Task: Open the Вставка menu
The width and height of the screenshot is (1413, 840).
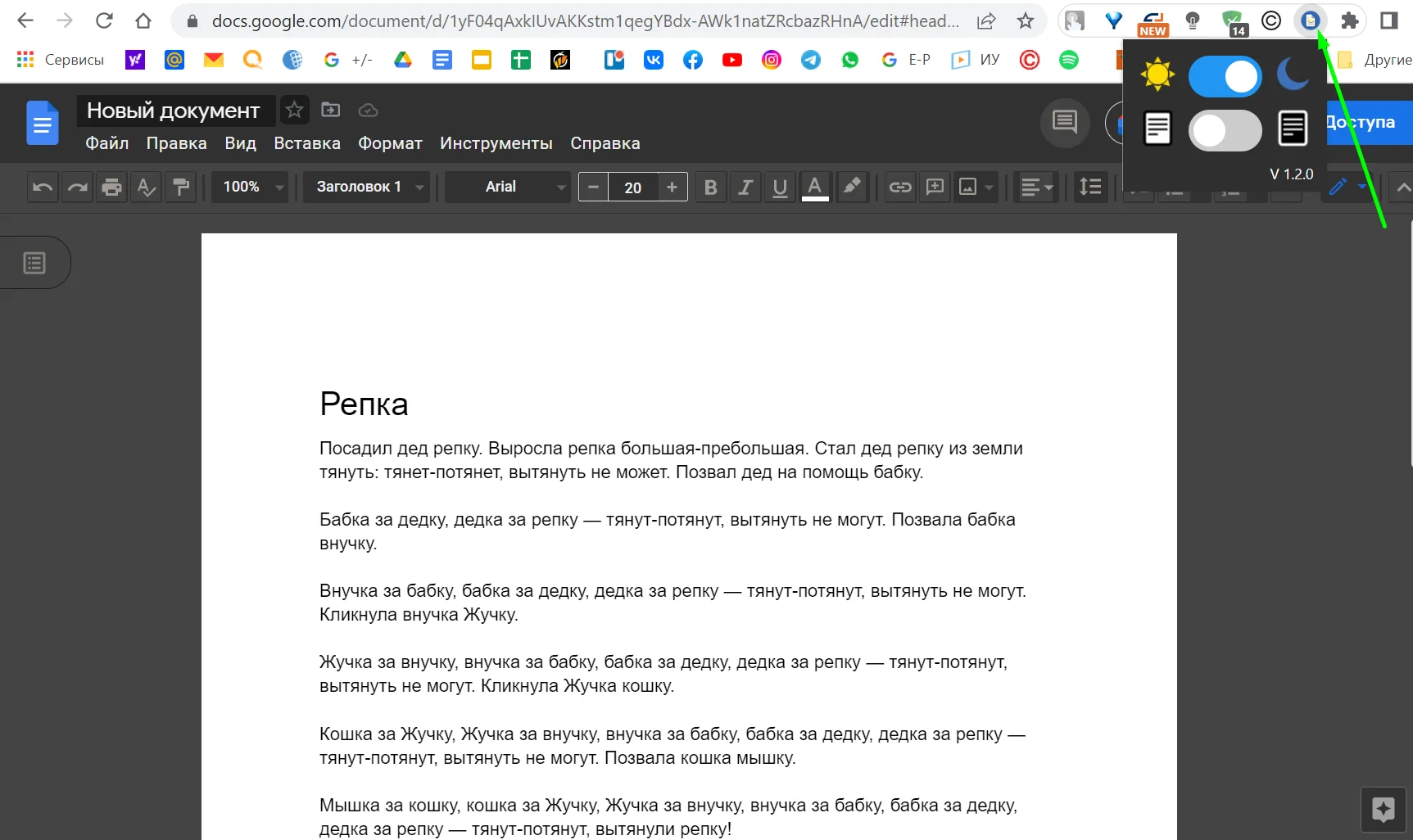Action: tap(306, 143)
